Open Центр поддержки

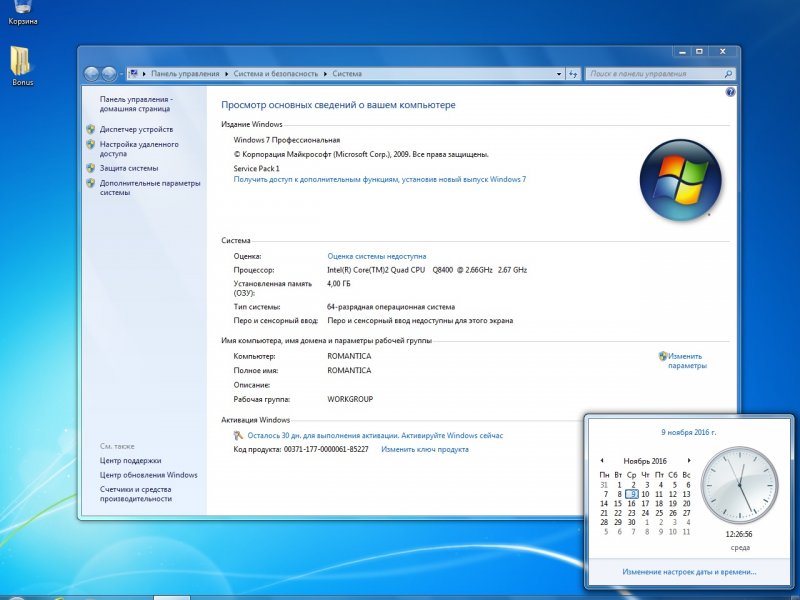pos(131,461)
